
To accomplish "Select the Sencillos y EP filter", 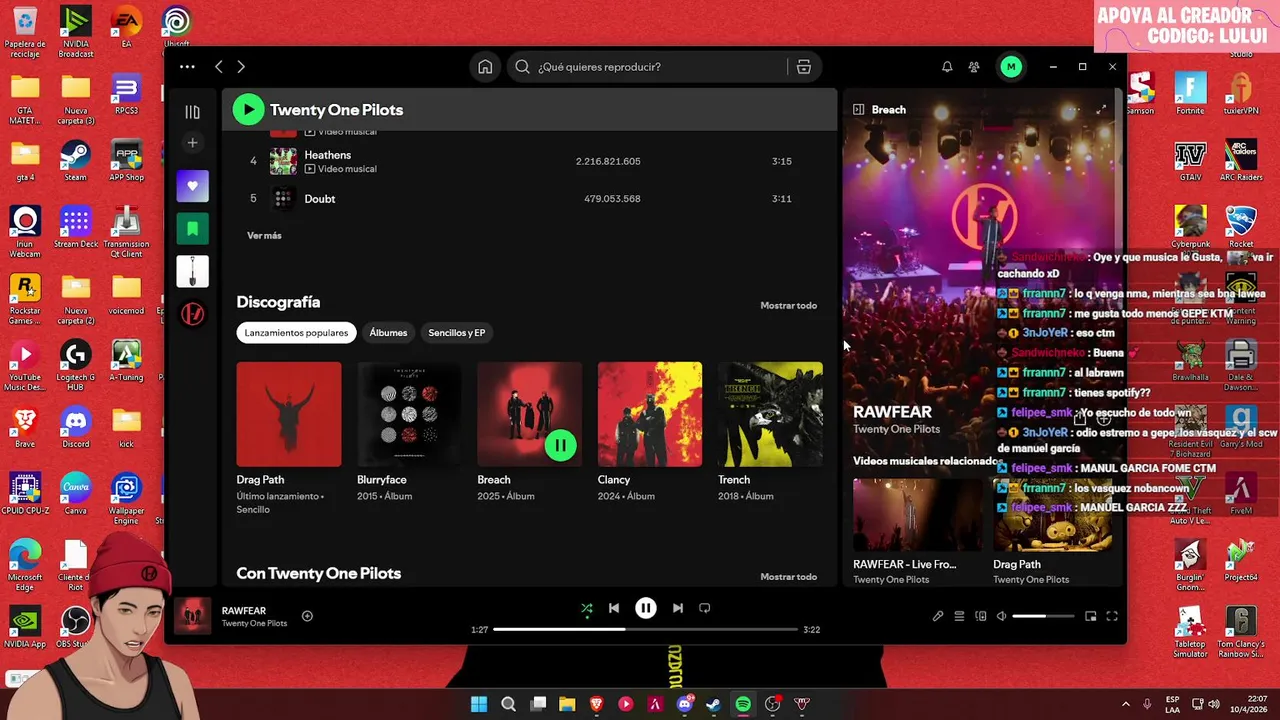I will click(x=456, y=333).
